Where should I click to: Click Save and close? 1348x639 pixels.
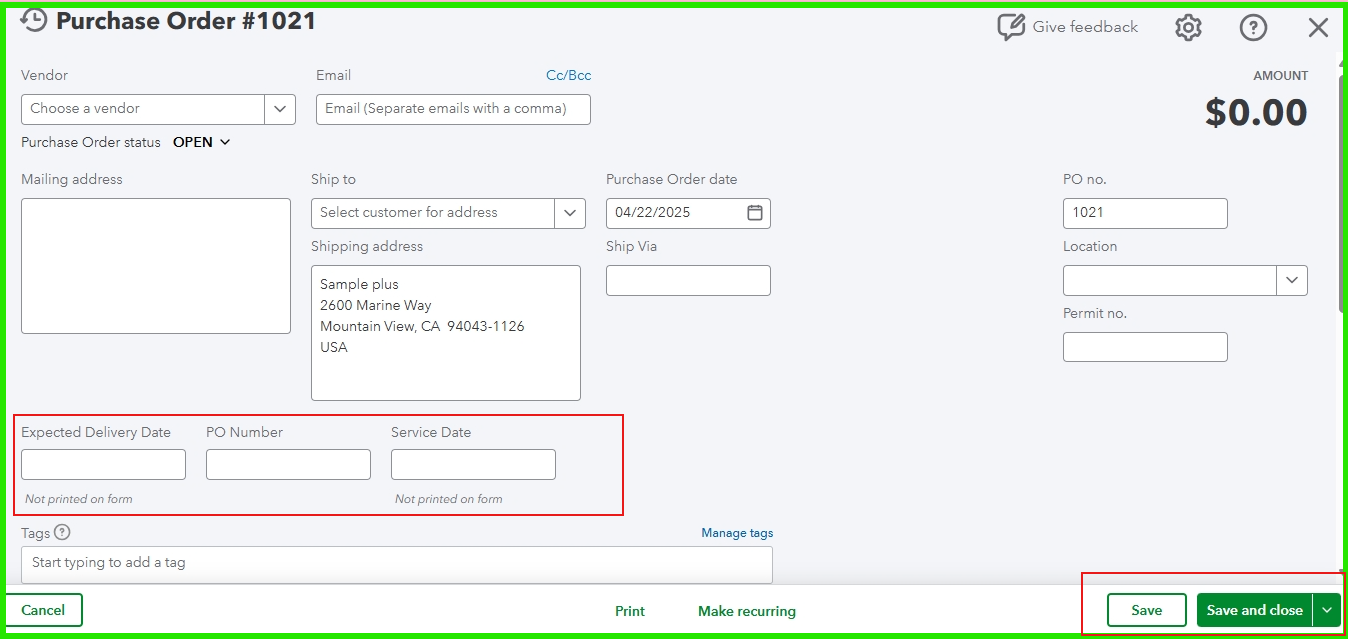(1255, 609)
